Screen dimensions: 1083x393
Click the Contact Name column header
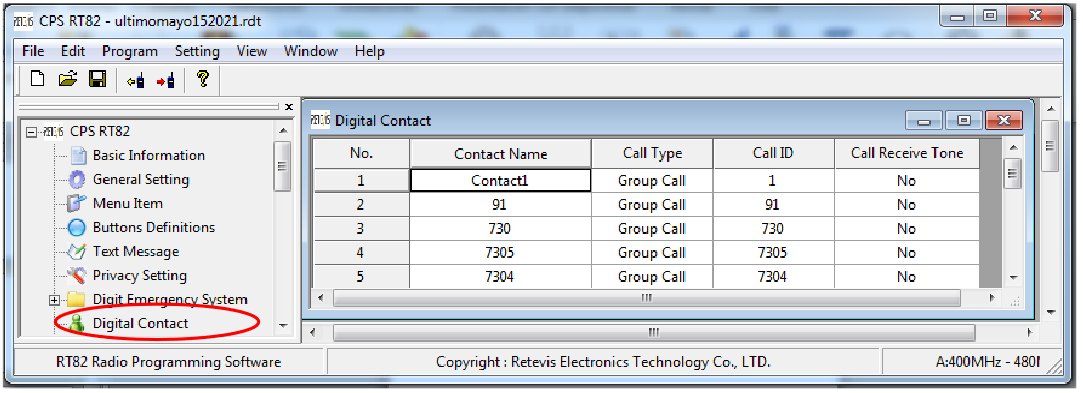500,153
